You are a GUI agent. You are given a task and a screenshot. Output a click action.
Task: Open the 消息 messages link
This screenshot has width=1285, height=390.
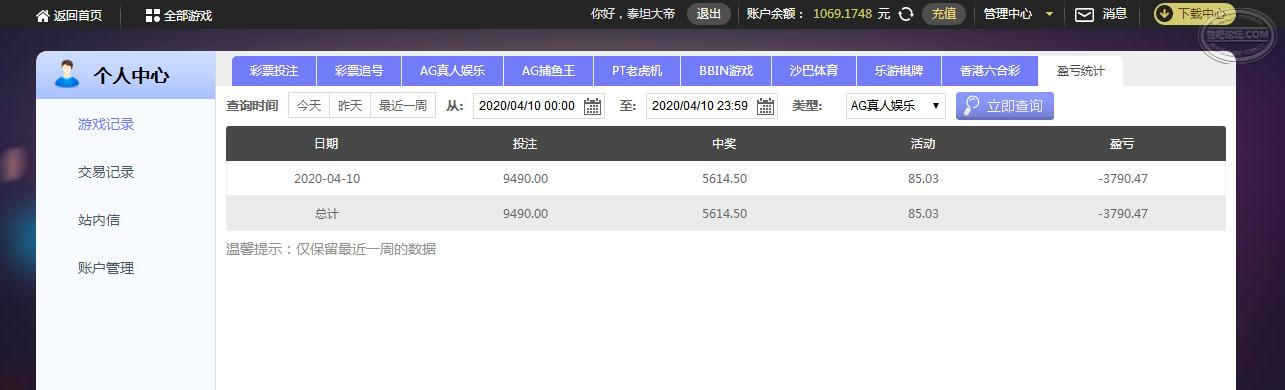pyautogui.click(x=1115, y=14)
